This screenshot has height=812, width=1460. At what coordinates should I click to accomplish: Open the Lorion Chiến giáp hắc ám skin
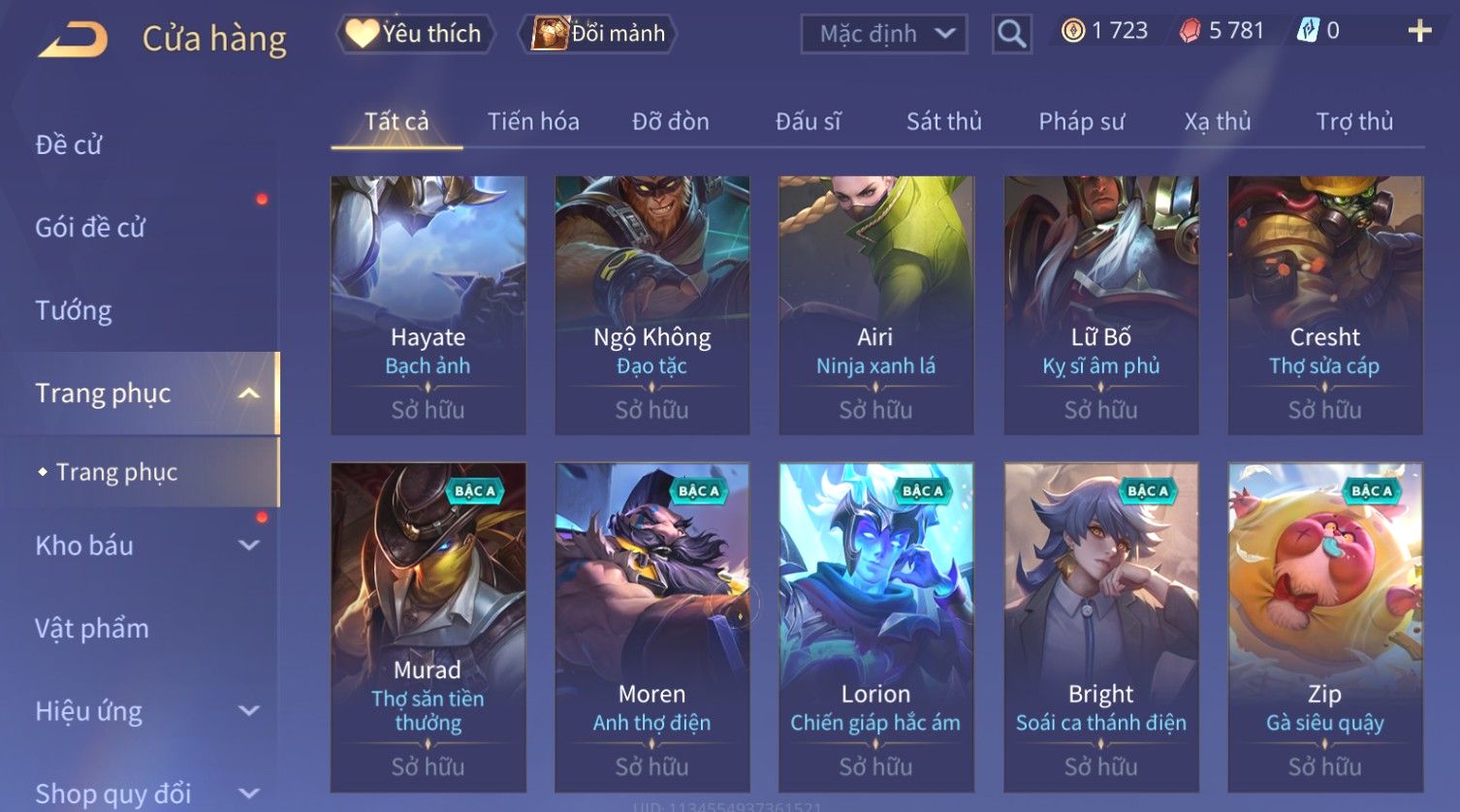coord(875,628)
